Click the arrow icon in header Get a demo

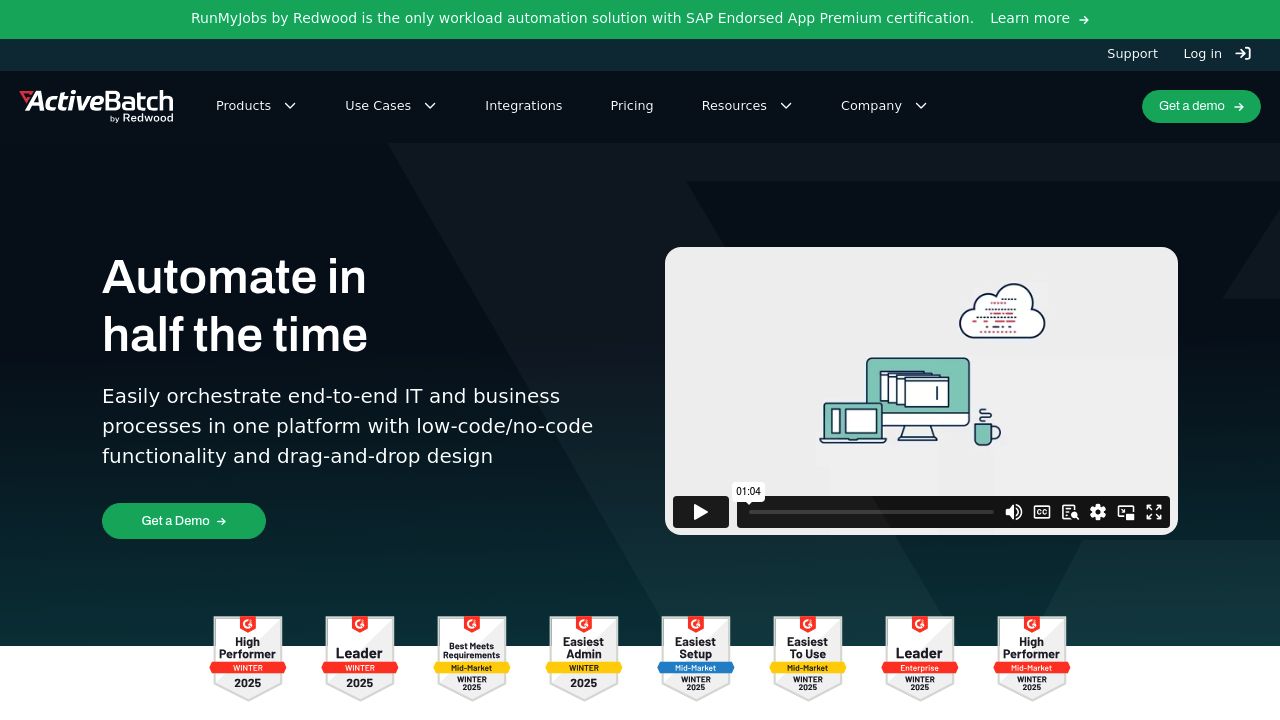(1239, 106)
